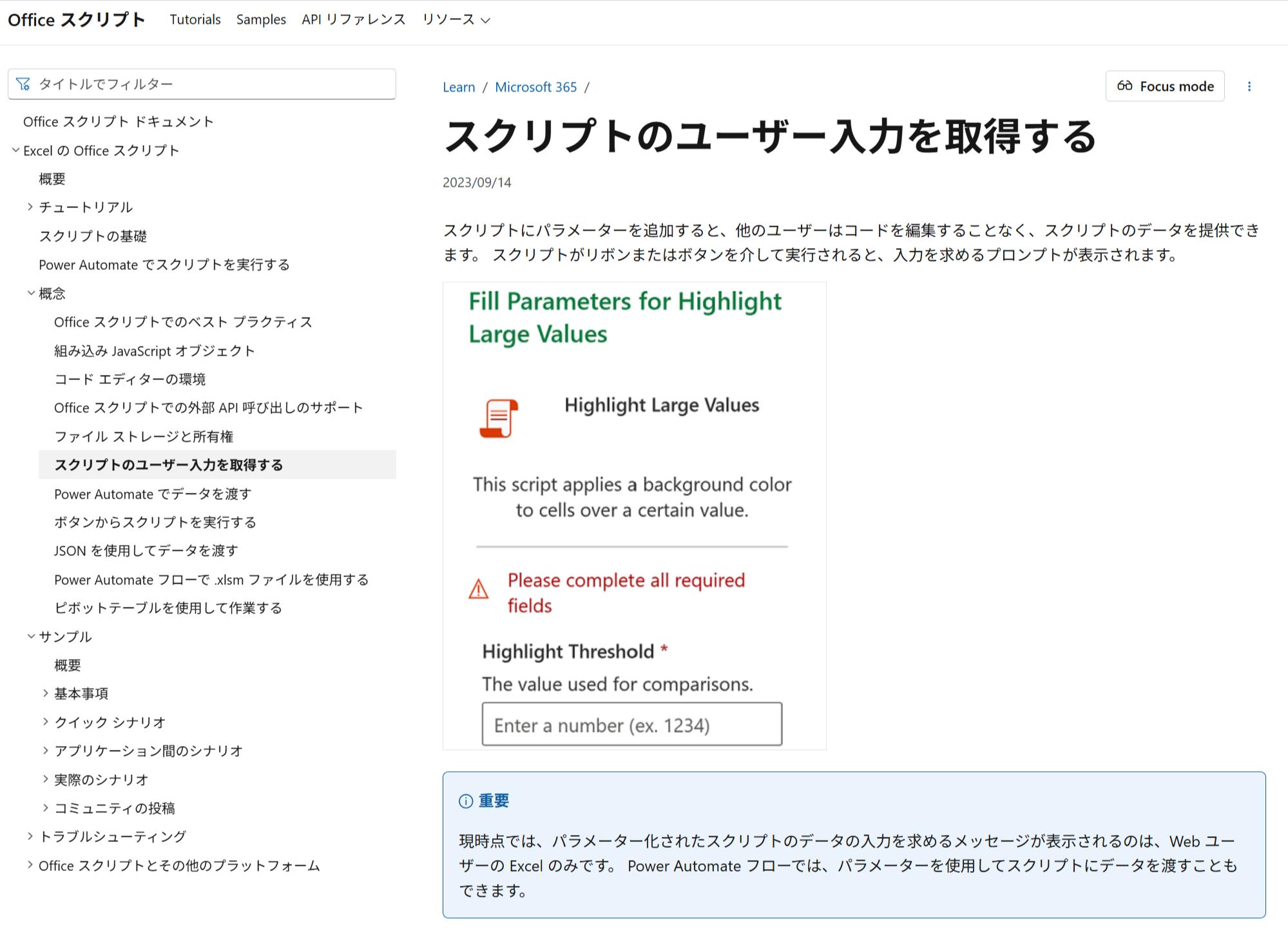Click the red warning triangle icon
Viewport: 1288px width, 938px height.
[478, 589]
